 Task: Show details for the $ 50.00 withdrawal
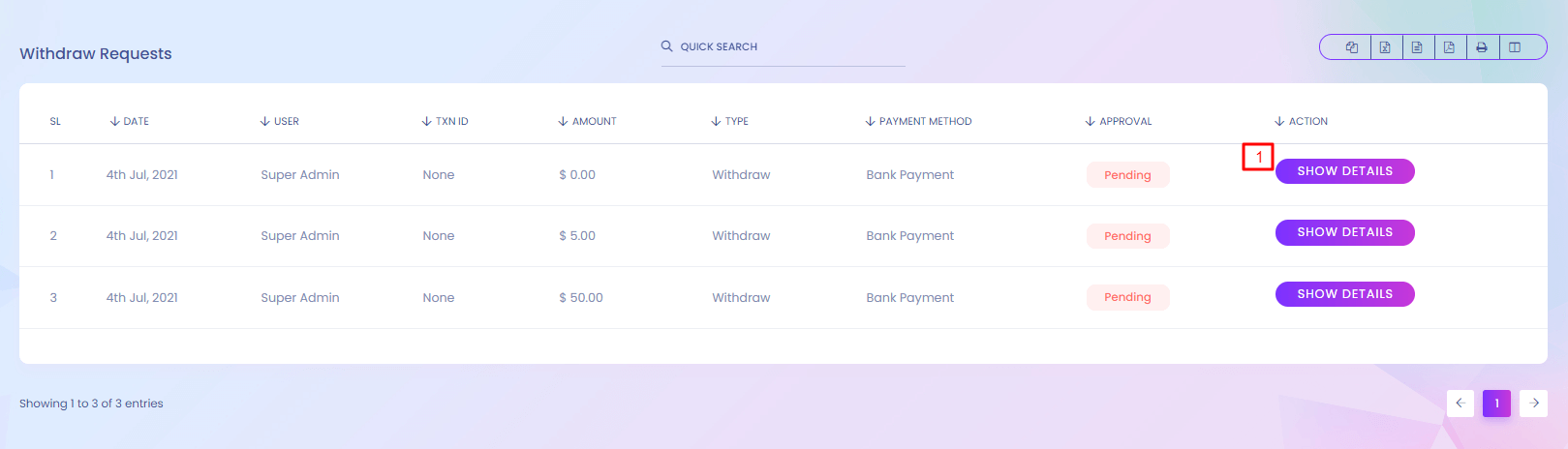pyautogui.click(x=1344, y=294)
